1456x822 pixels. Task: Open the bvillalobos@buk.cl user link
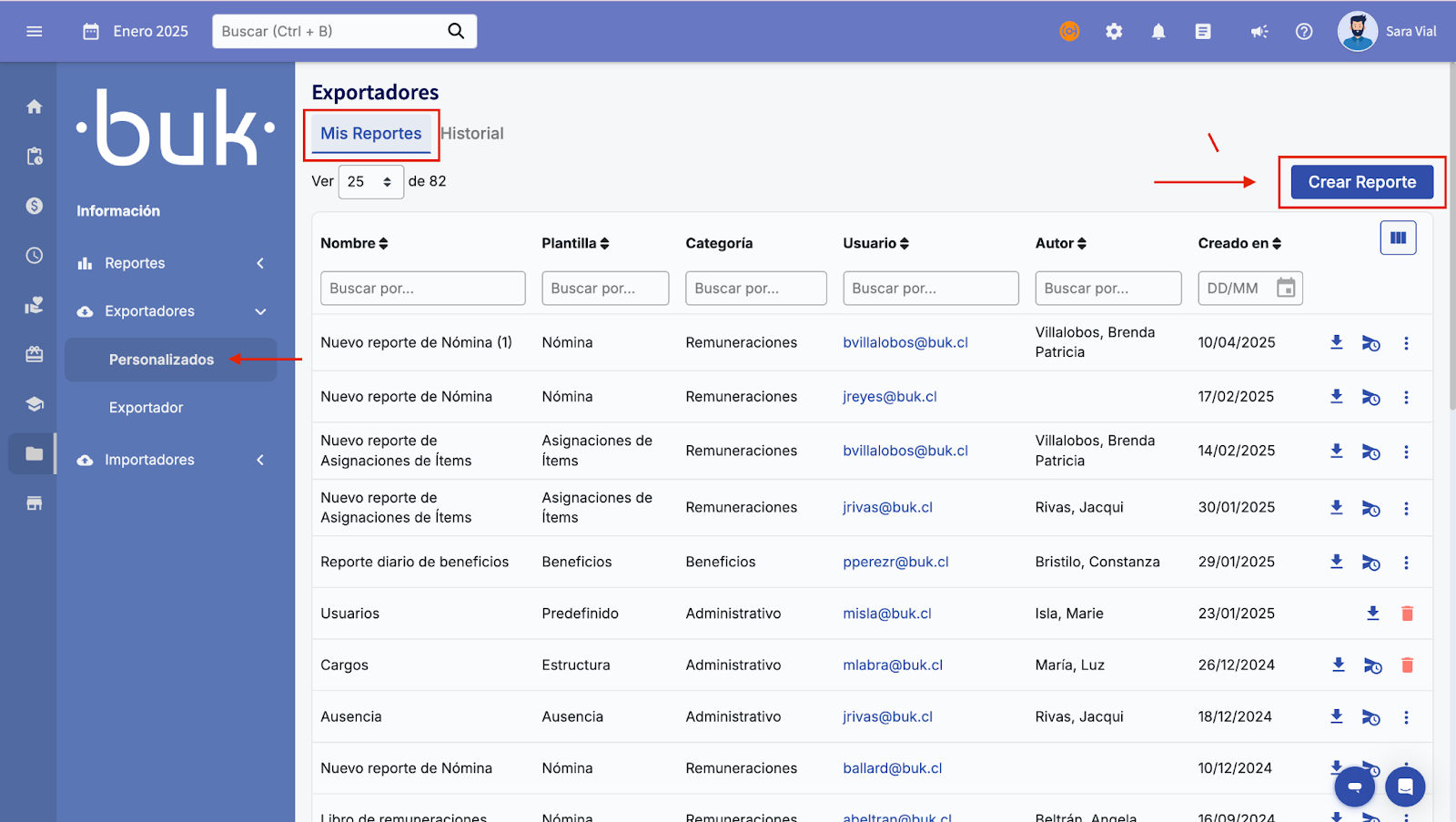905,342
